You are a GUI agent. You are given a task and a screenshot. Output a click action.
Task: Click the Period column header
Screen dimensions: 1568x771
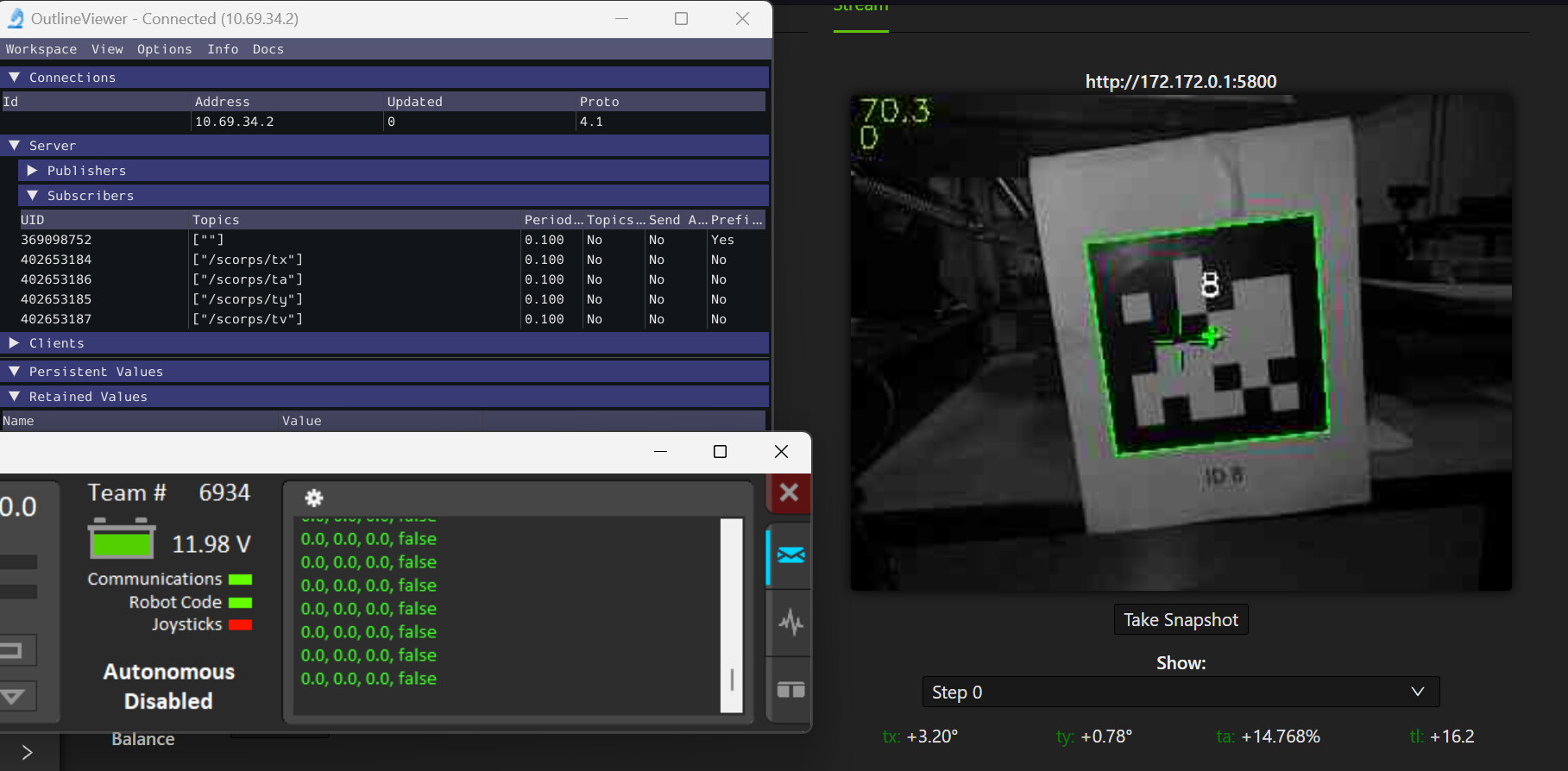(553, 220)
